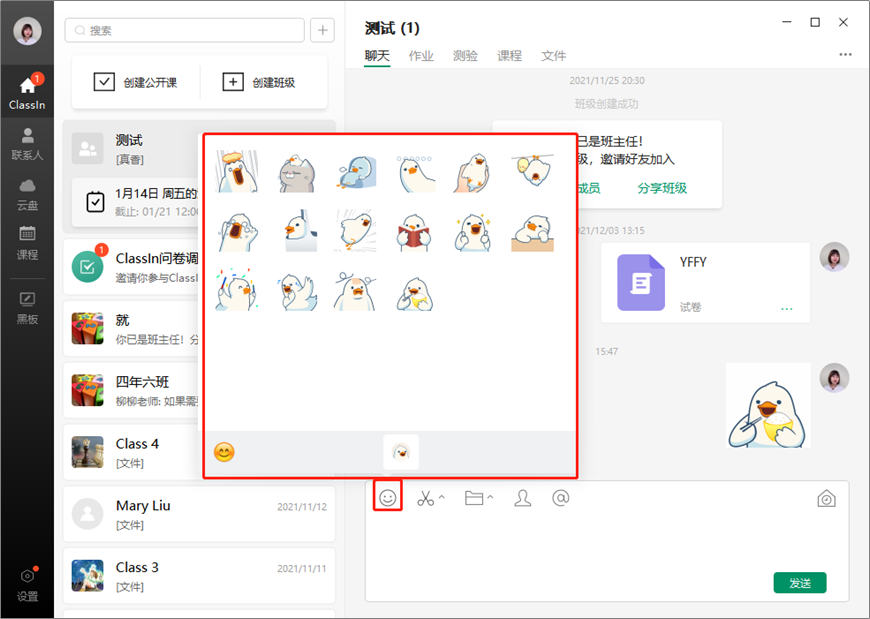This screenshot has width=870, height=619.
Task: Send the duck hanging from line sticker
Action: coord(533,170)
